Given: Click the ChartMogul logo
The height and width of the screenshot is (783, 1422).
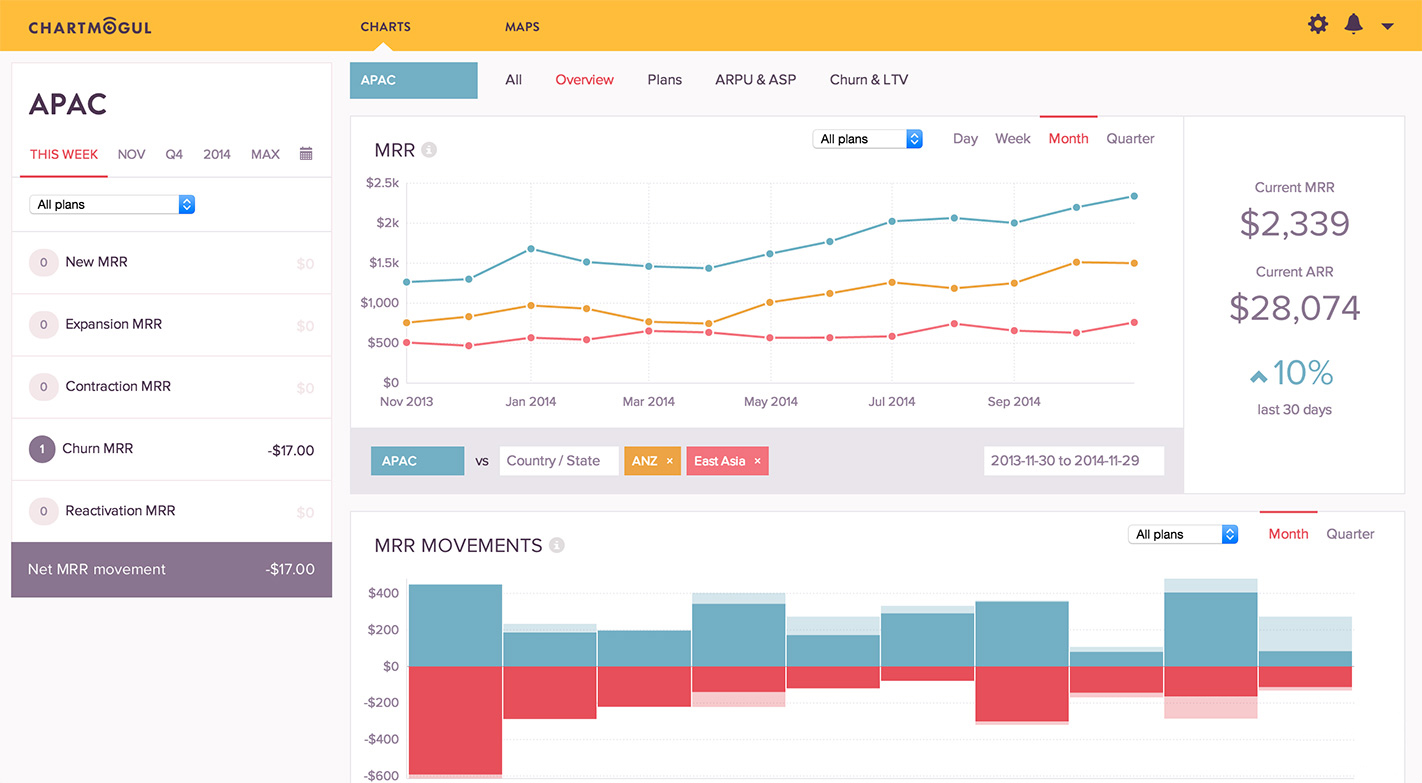Looking at the screenshot, I should [90, 27].
